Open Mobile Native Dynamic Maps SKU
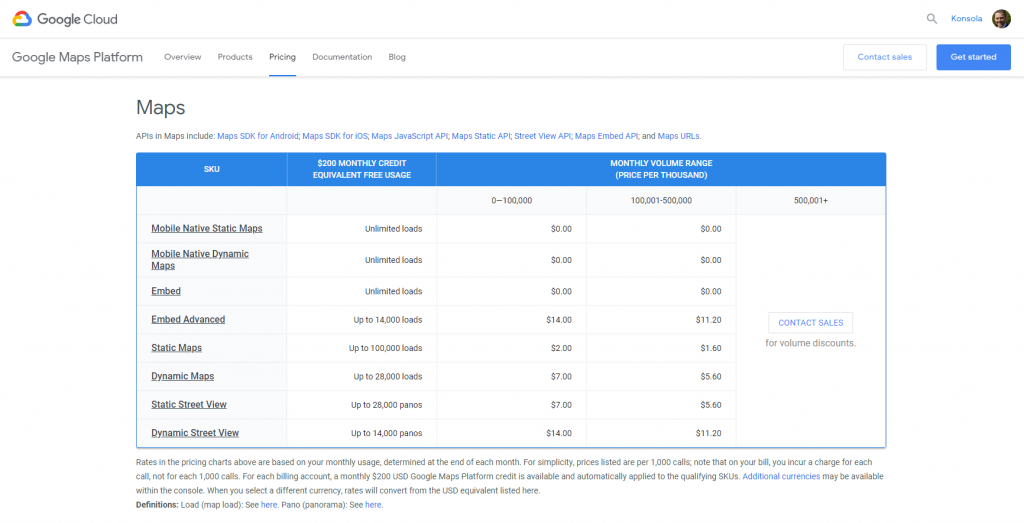Screen dimensions: 1024x523 click(x=200, y=260)
